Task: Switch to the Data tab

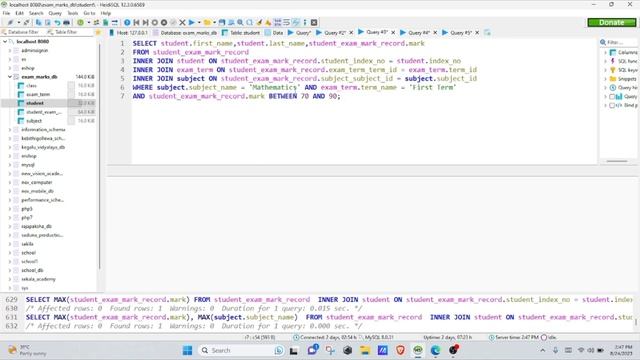Action: click(x=274, y=33)
